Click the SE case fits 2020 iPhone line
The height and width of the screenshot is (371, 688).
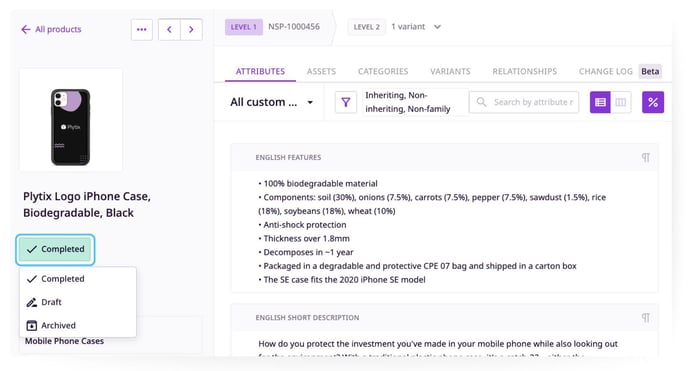pos(342,280)
